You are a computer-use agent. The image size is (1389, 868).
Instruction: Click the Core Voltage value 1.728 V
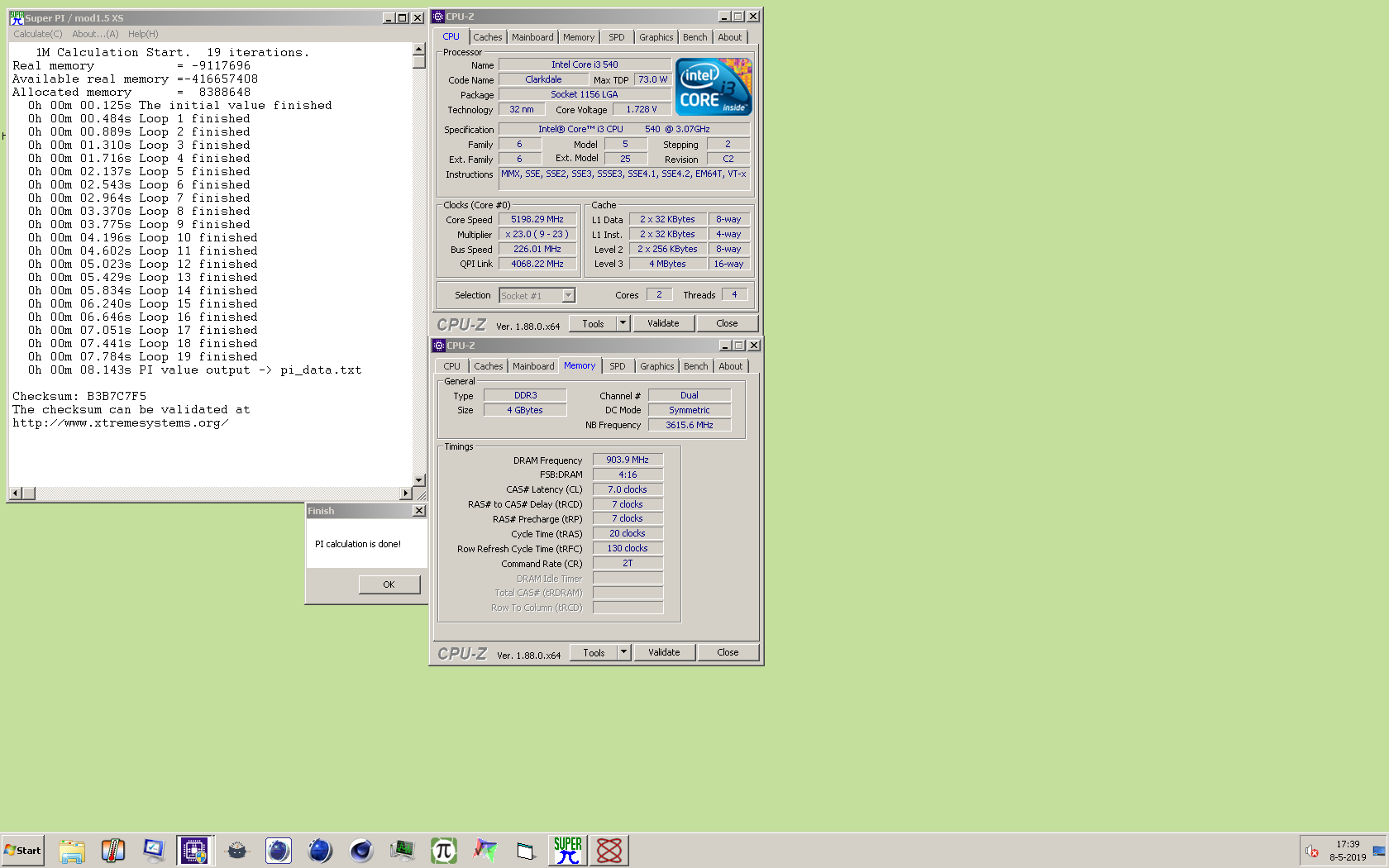coord(642,109)
